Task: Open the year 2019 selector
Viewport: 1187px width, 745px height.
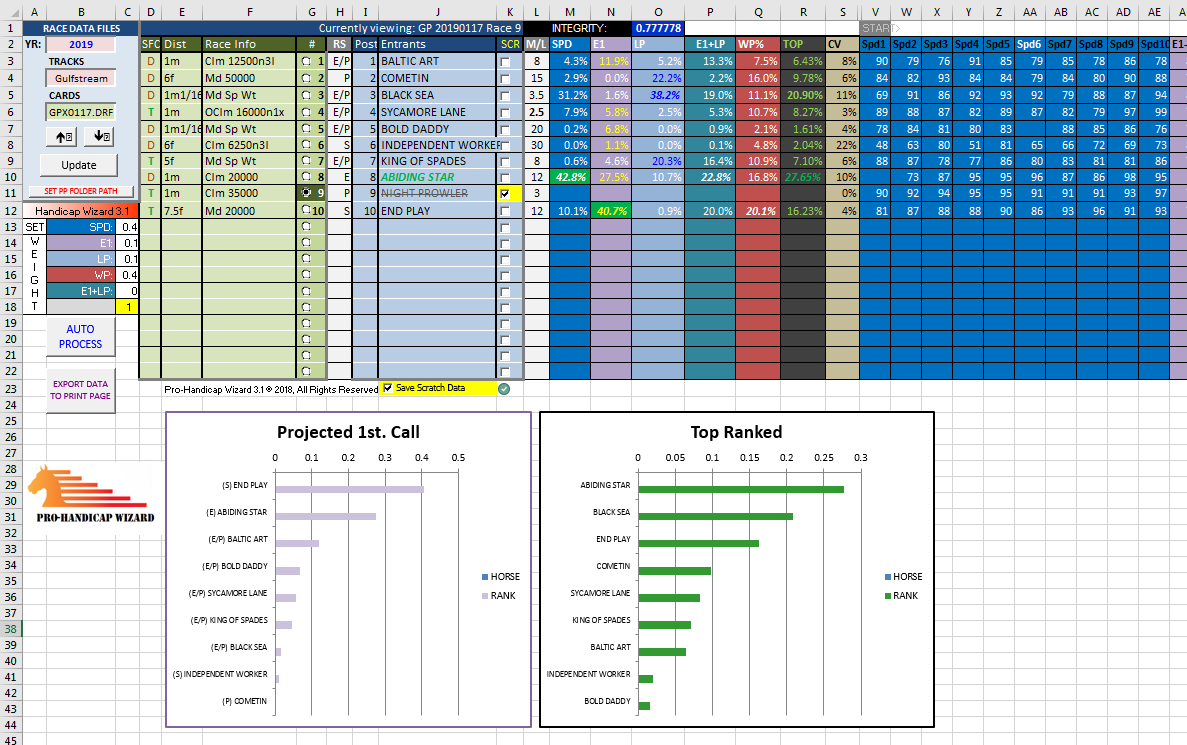Action: click(79, 45)
